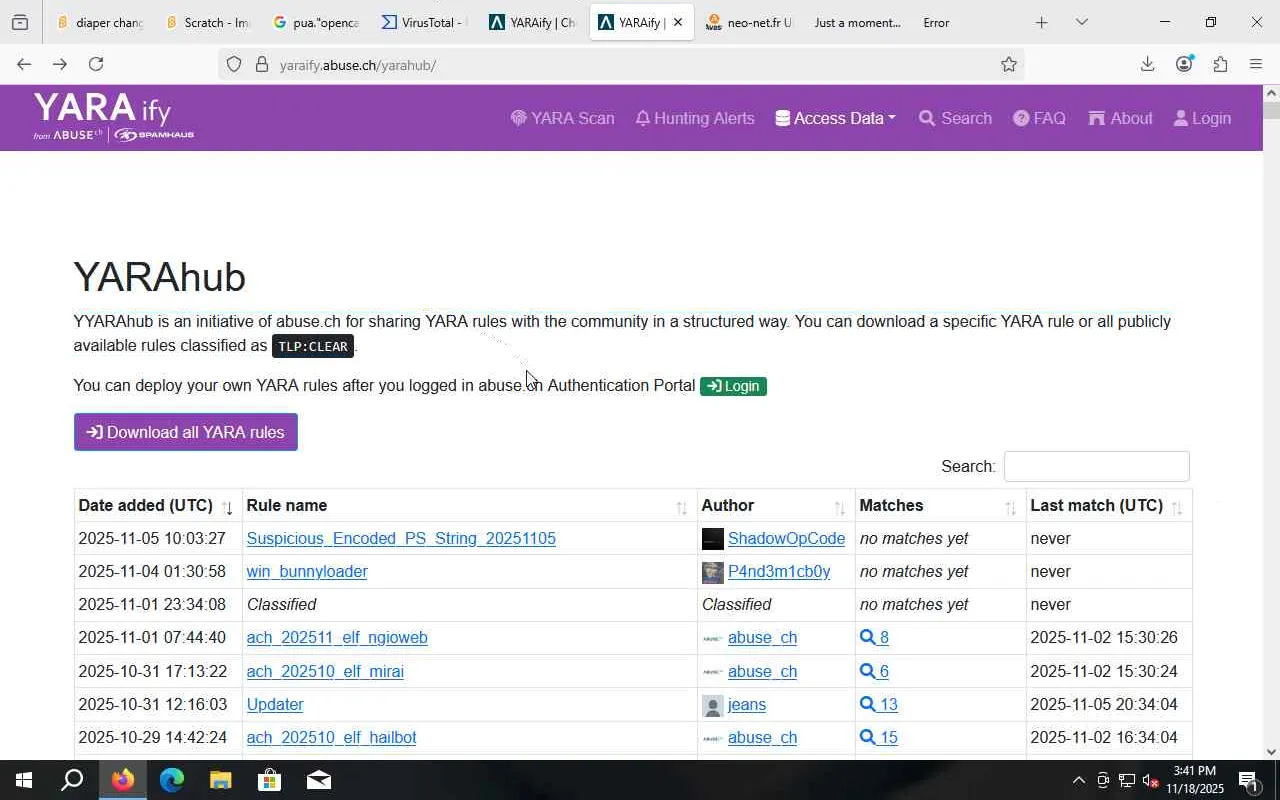Screen dimensions: 1280x800
Task: Open win_bunnyloader rule link
Action: tap(307, 572)
